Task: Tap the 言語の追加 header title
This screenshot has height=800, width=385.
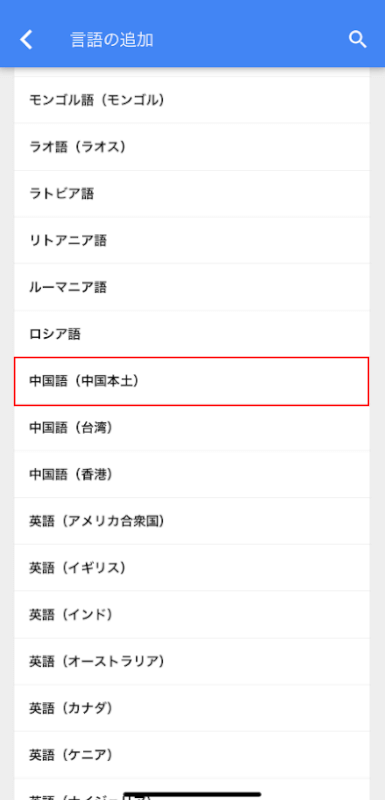Action: 112,40
